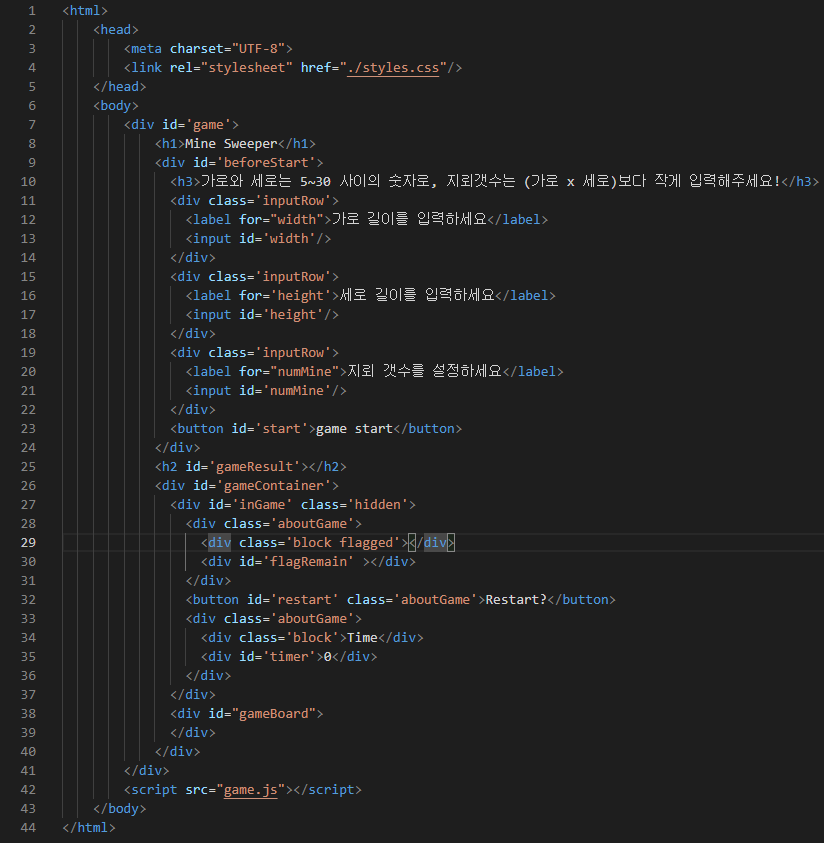
Task: Click 'gameContainer' id value
Action: [274, 485]
